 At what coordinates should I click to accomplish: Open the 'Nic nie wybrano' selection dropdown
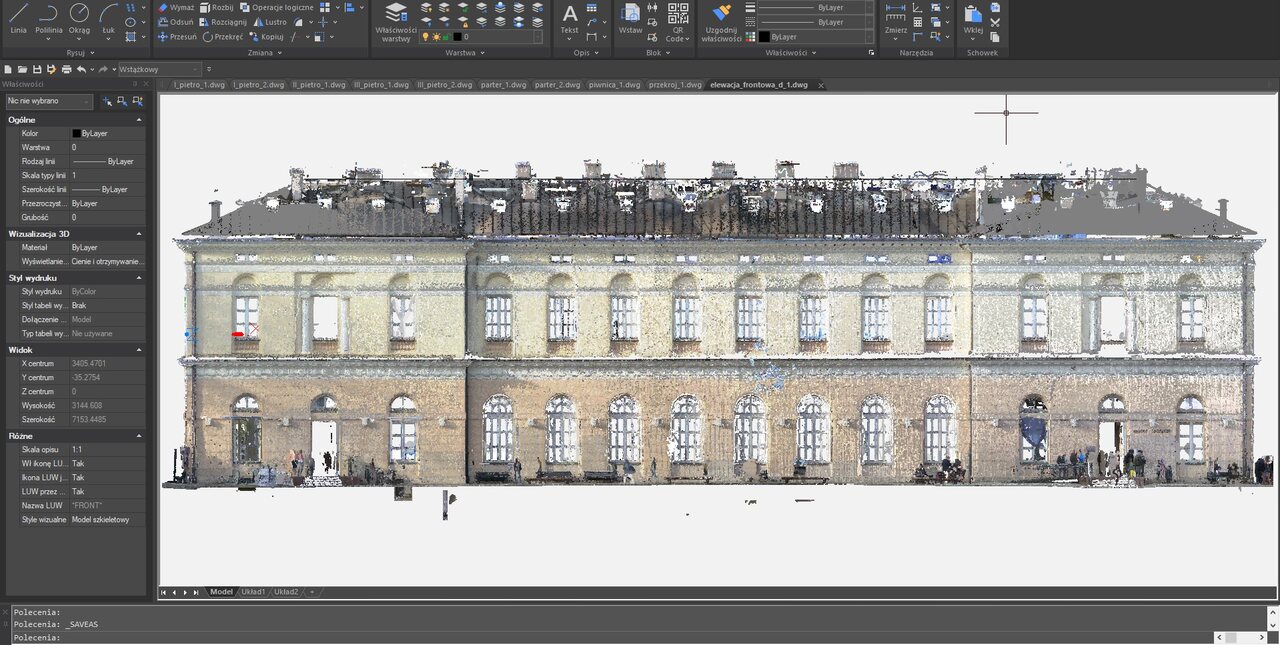[x=49, y=101]
